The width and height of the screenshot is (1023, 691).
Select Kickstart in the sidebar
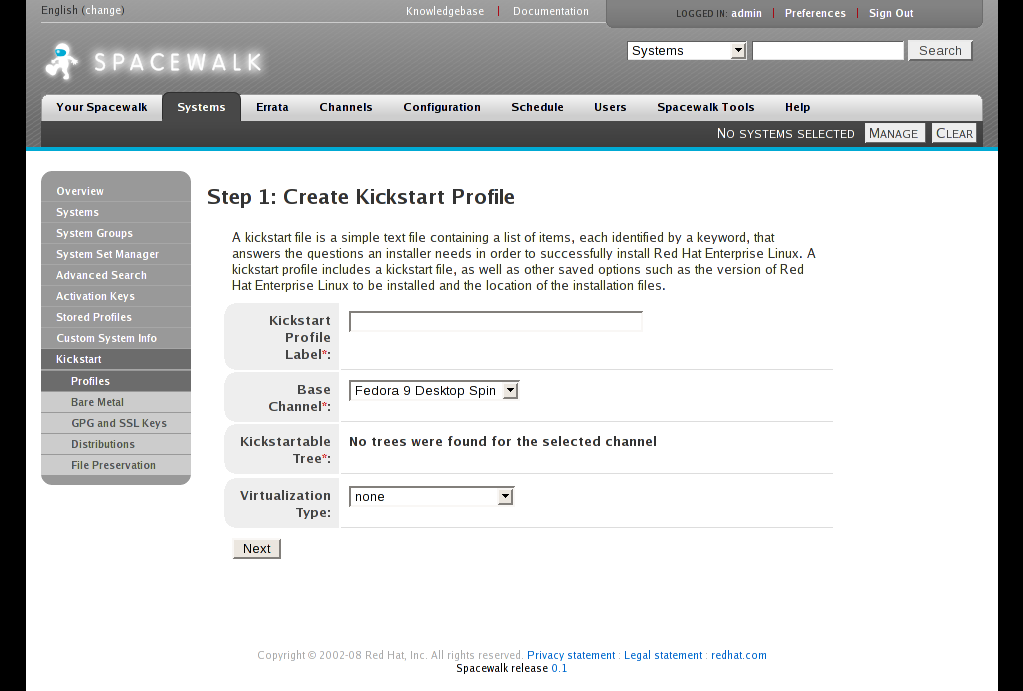point(116,359)
